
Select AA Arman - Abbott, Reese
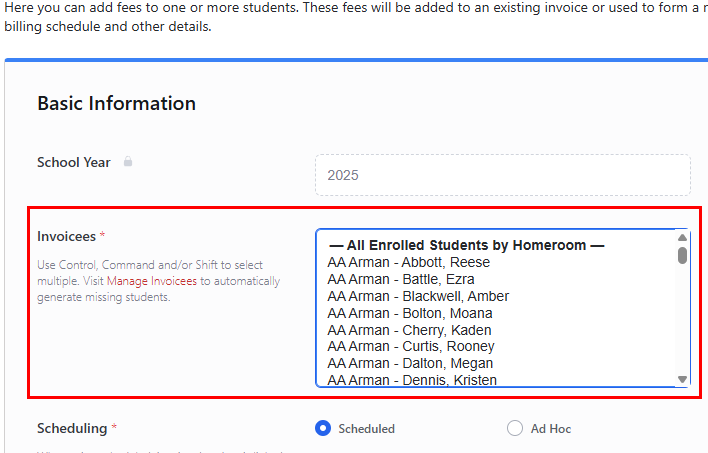click(408, 262)
